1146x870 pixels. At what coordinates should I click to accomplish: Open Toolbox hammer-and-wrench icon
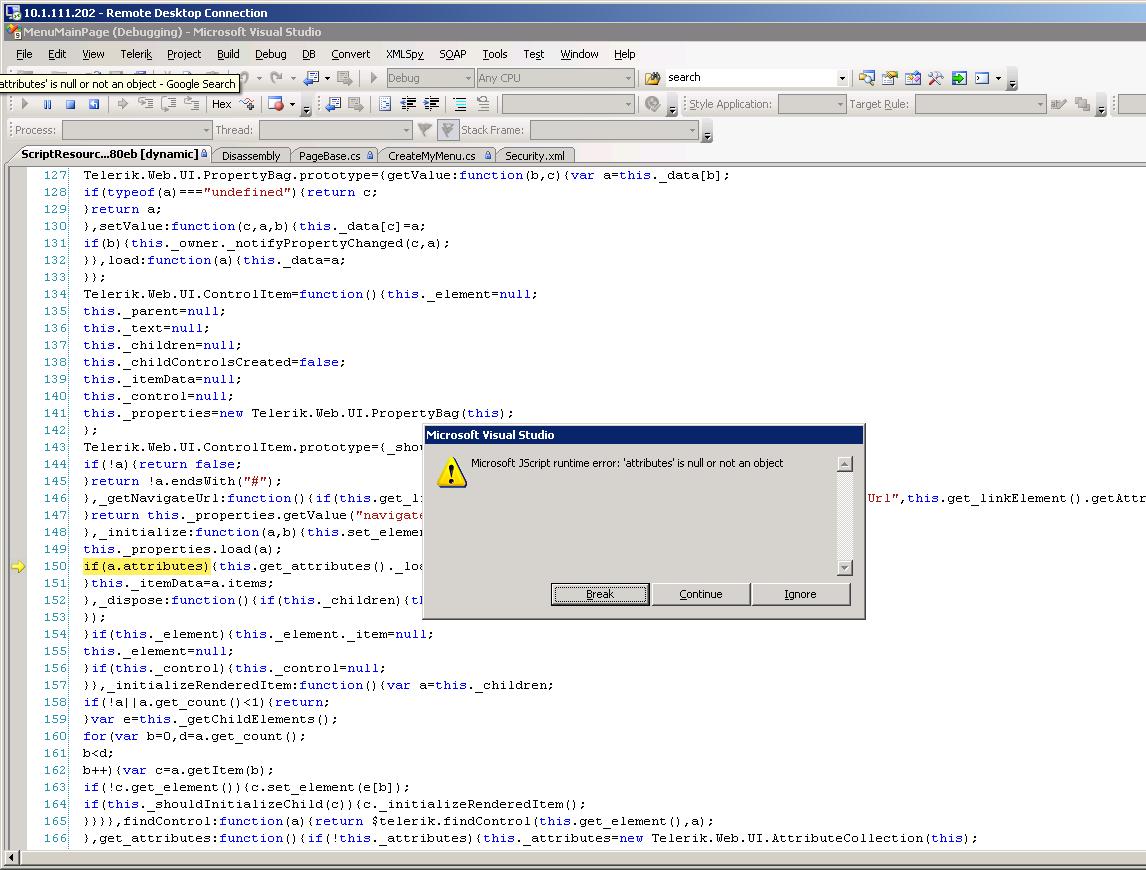(936, 78)
